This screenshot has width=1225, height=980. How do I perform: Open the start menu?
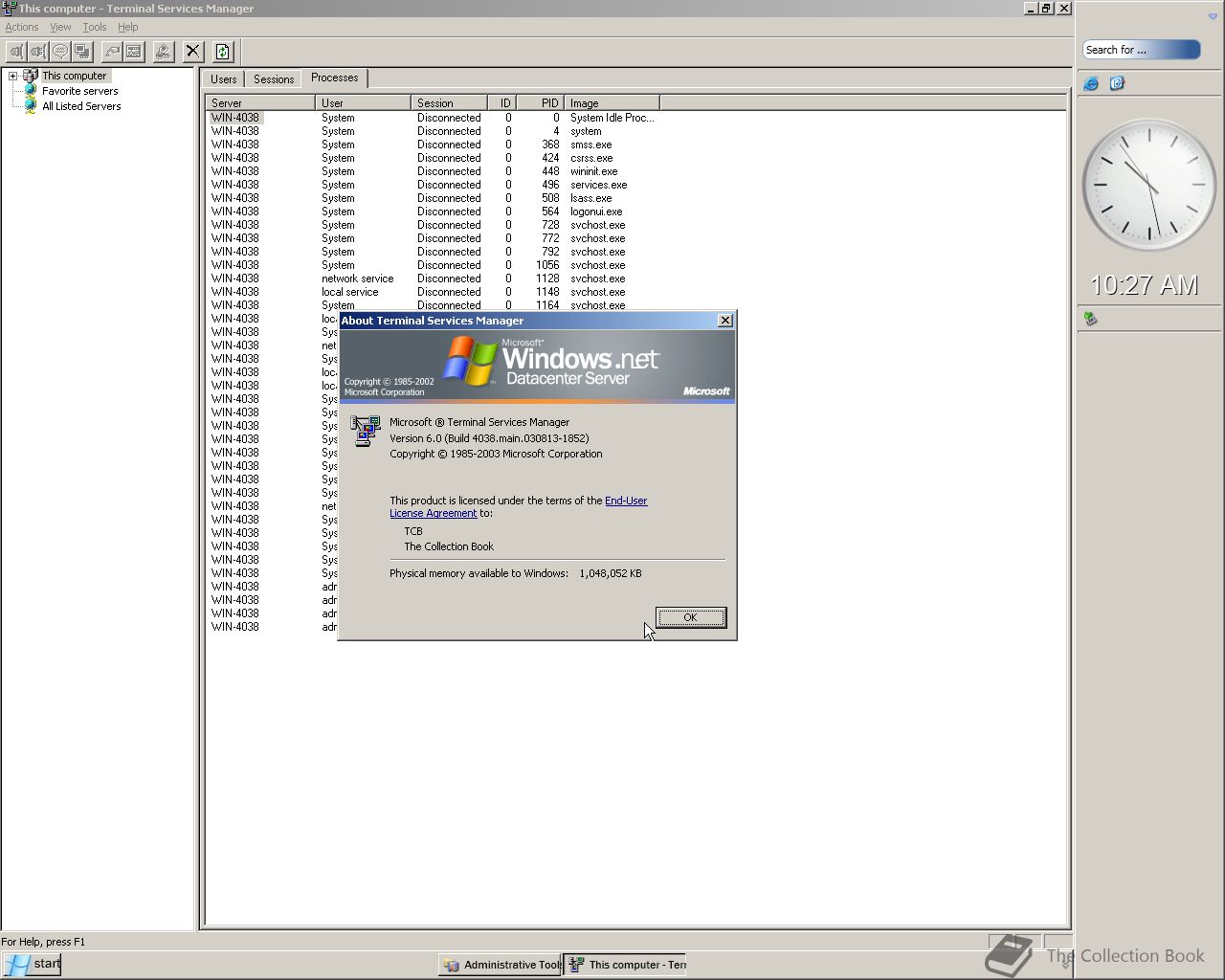pyautogui.click(x=33, y=964)
